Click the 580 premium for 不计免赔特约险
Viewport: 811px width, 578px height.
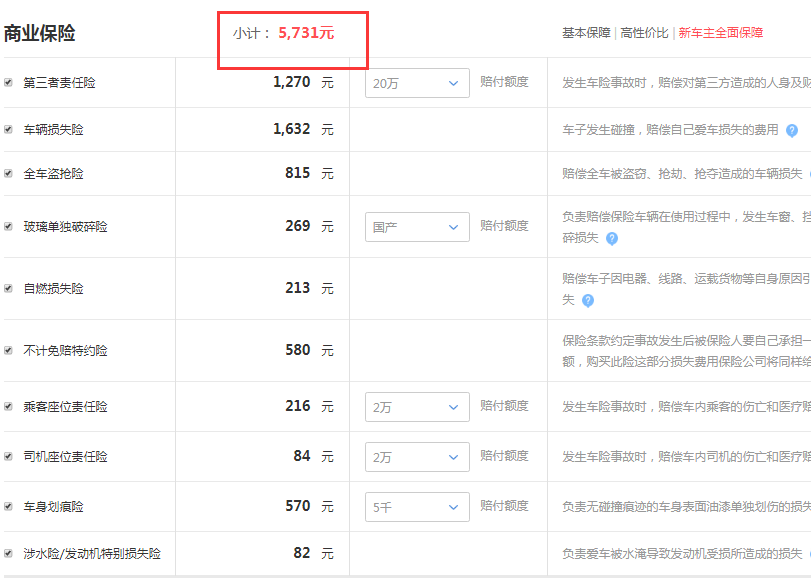click(x=297, y=350)
